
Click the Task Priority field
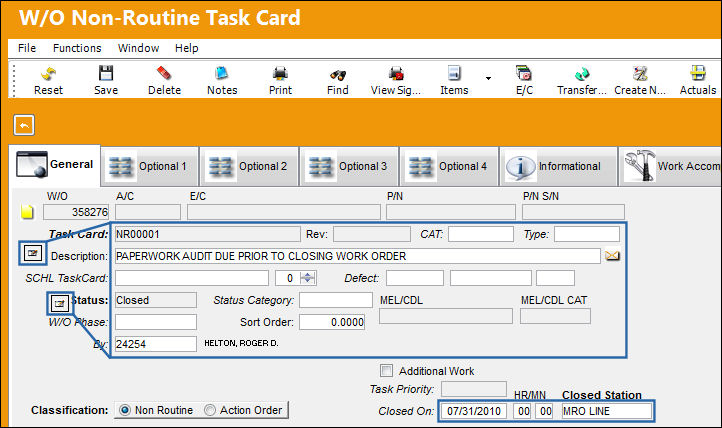[x=474, y=388]
